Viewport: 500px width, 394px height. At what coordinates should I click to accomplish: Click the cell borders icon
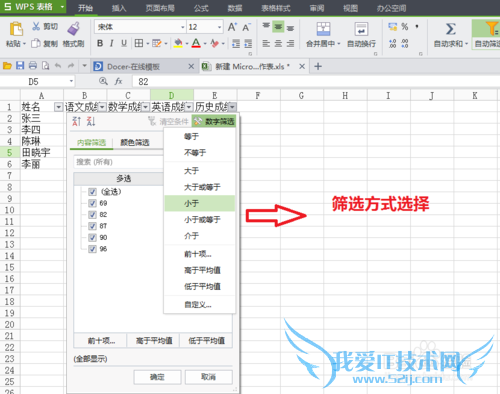click(x=139, y=43)
